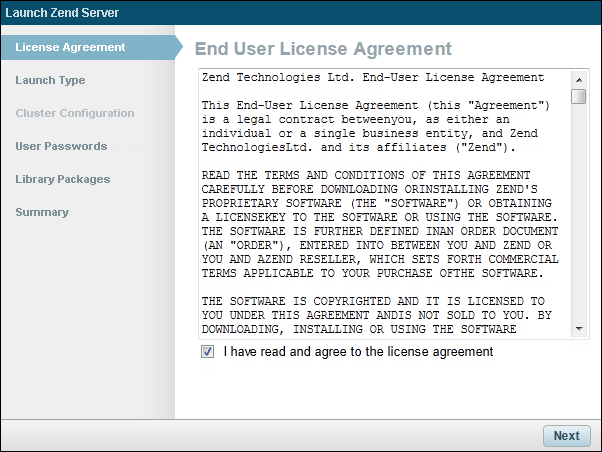Select the License Agreement step in sidebar
602x452 pixels.
(x=70, y=47)
